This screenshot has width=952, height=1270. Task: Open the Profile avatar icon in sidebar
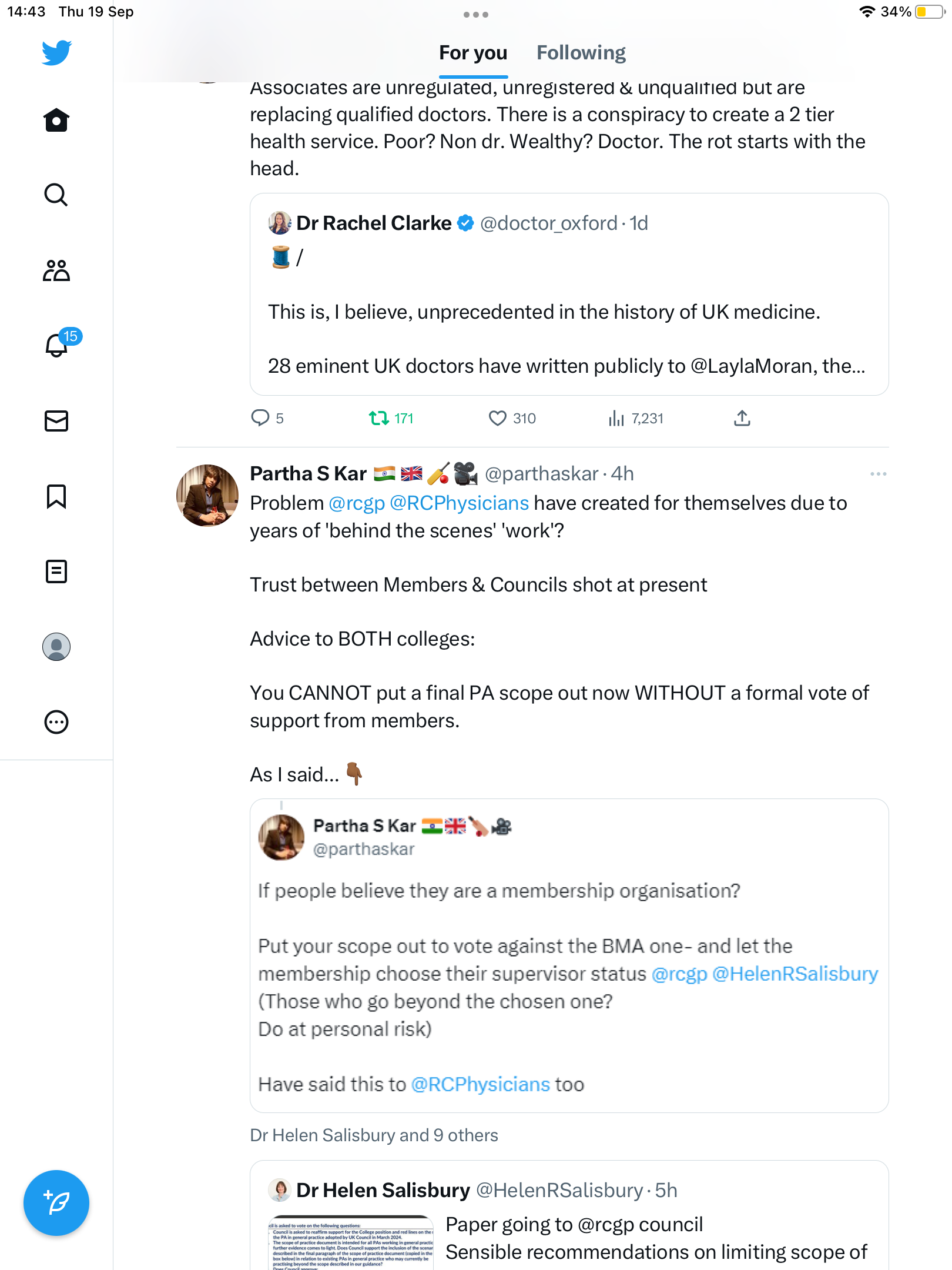tap(56, 647)
